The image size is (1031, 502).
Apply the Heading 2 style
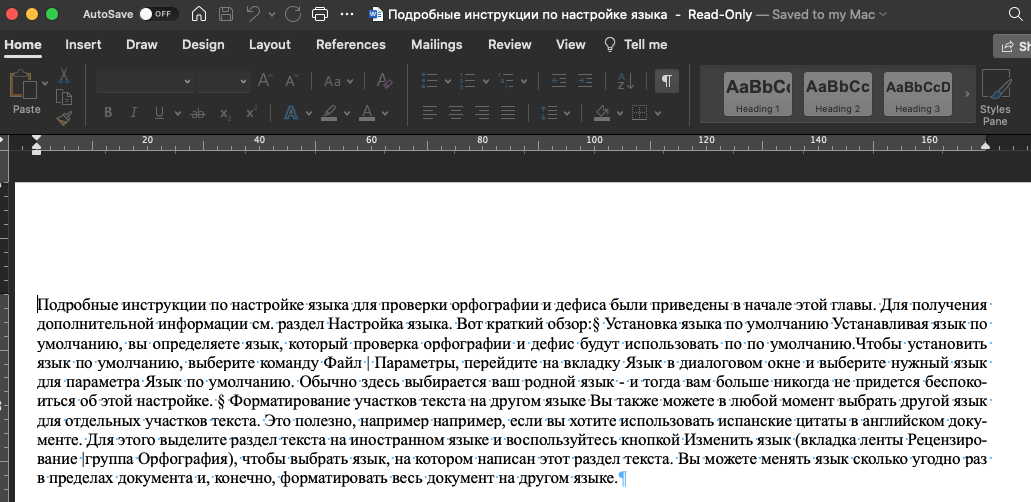837,93
